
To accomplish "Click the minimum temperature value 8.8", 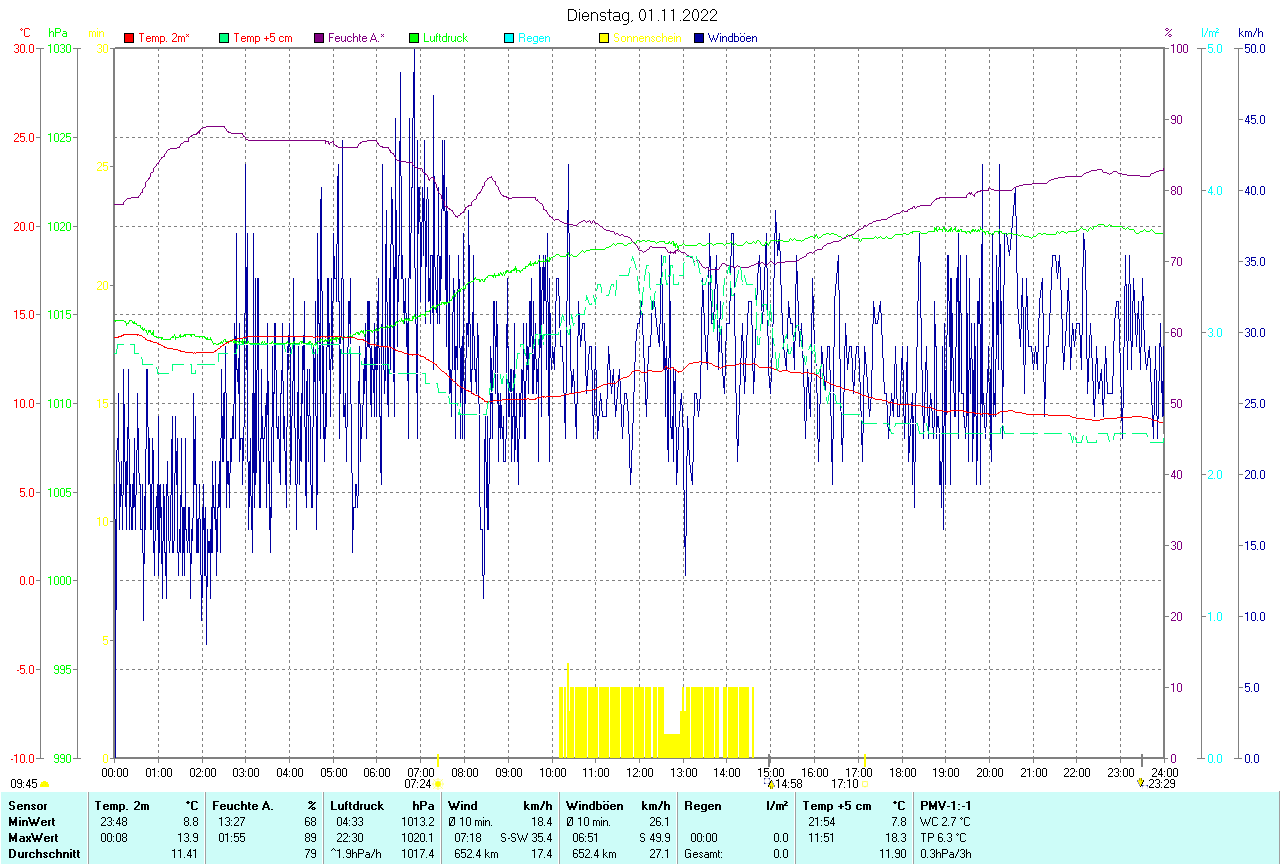I will pos(191,821).
